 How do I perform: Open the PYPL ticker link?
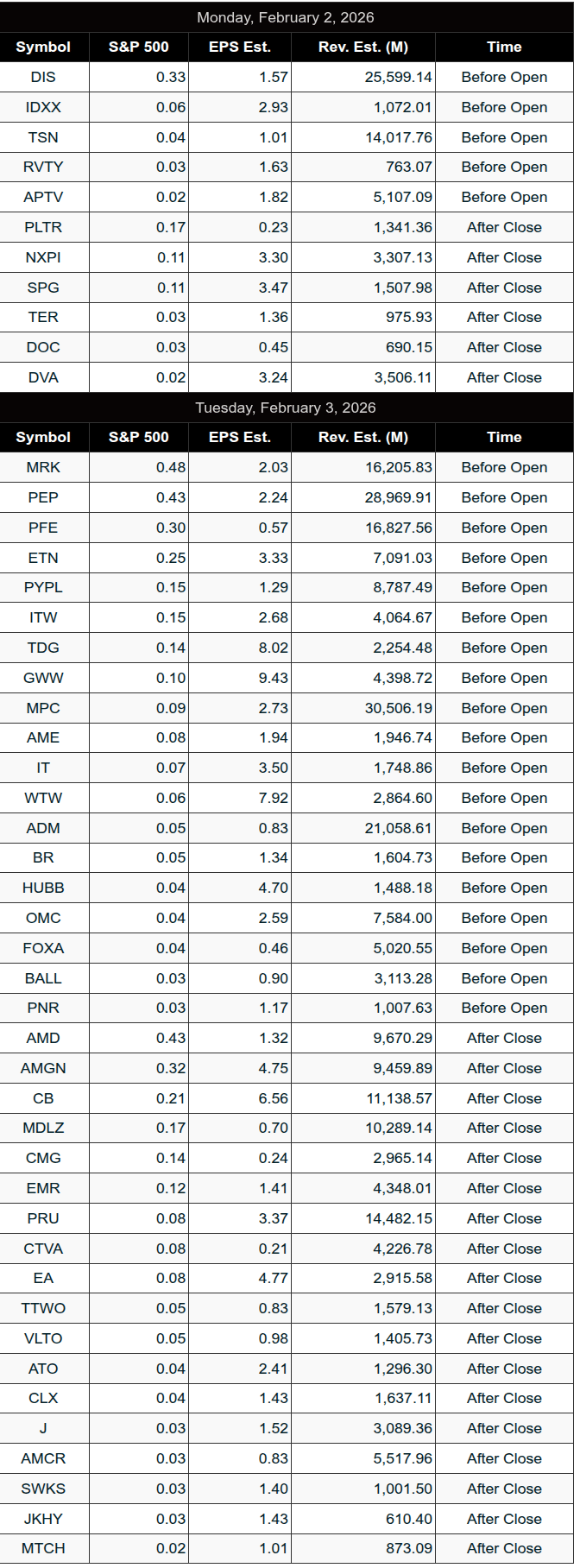tap(43, 587)
